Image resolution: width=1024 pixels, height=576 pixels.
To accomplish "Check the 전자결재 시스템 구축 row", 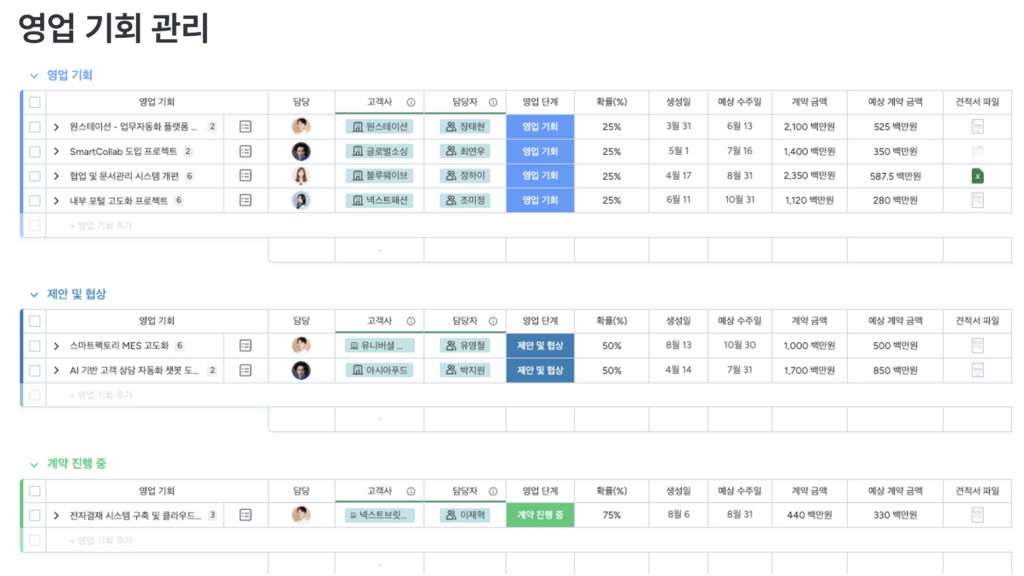I will point(35,515).
